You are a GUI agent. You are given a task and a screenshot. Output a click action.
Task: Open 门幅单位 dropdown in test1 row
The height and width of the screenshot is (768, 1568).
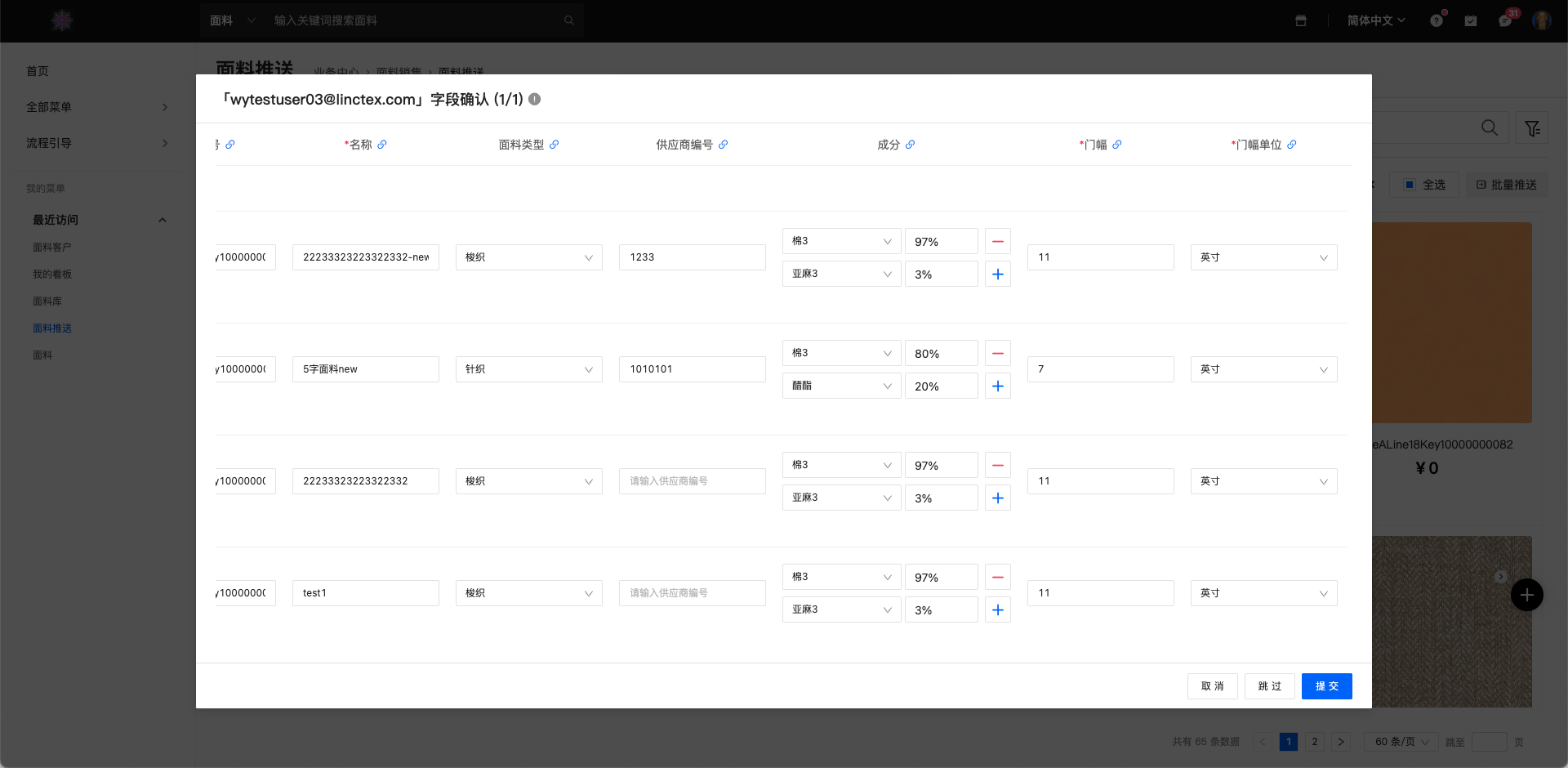tap(1263, 593)
